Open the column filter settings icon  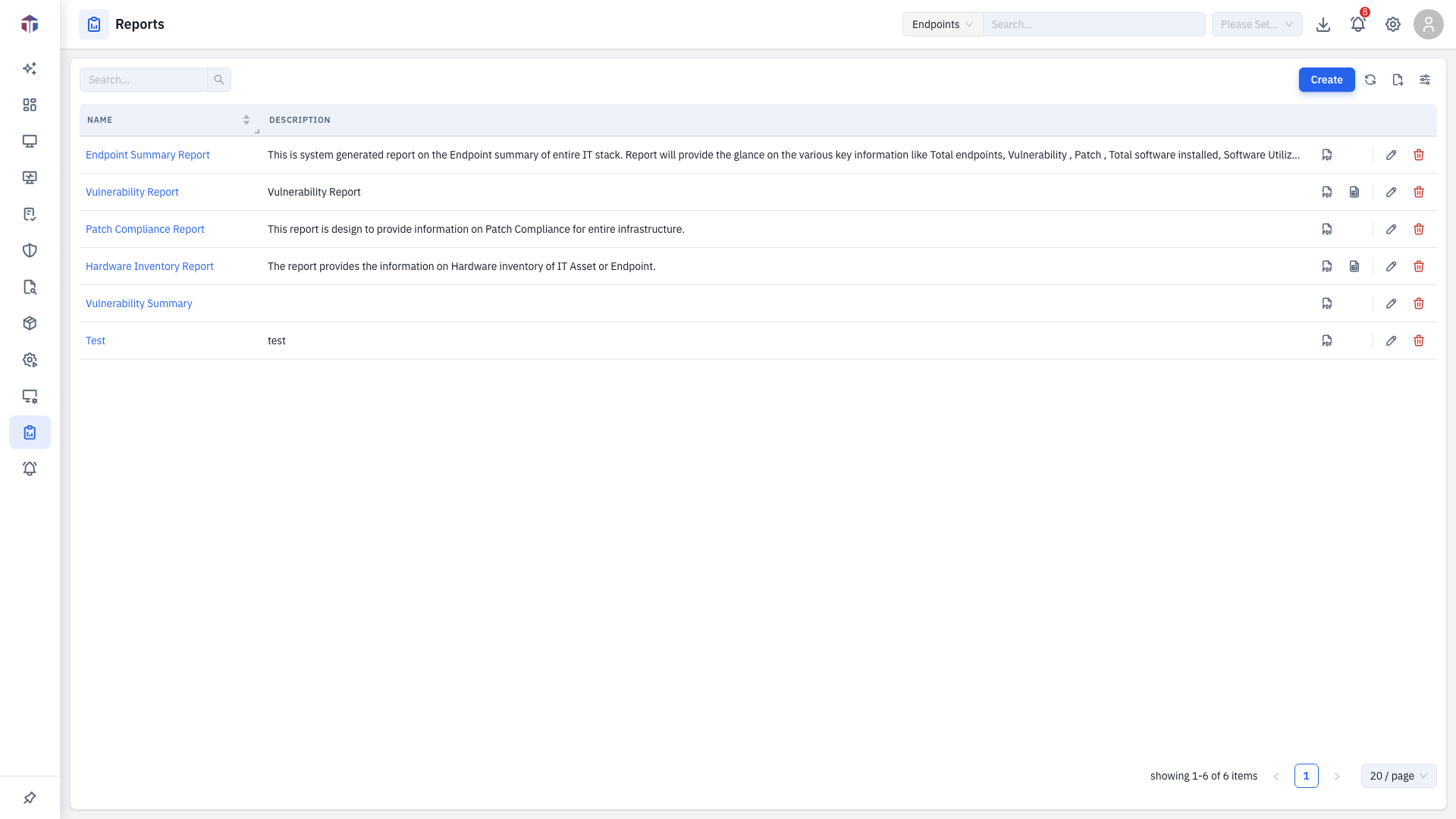click(1425, 80)
